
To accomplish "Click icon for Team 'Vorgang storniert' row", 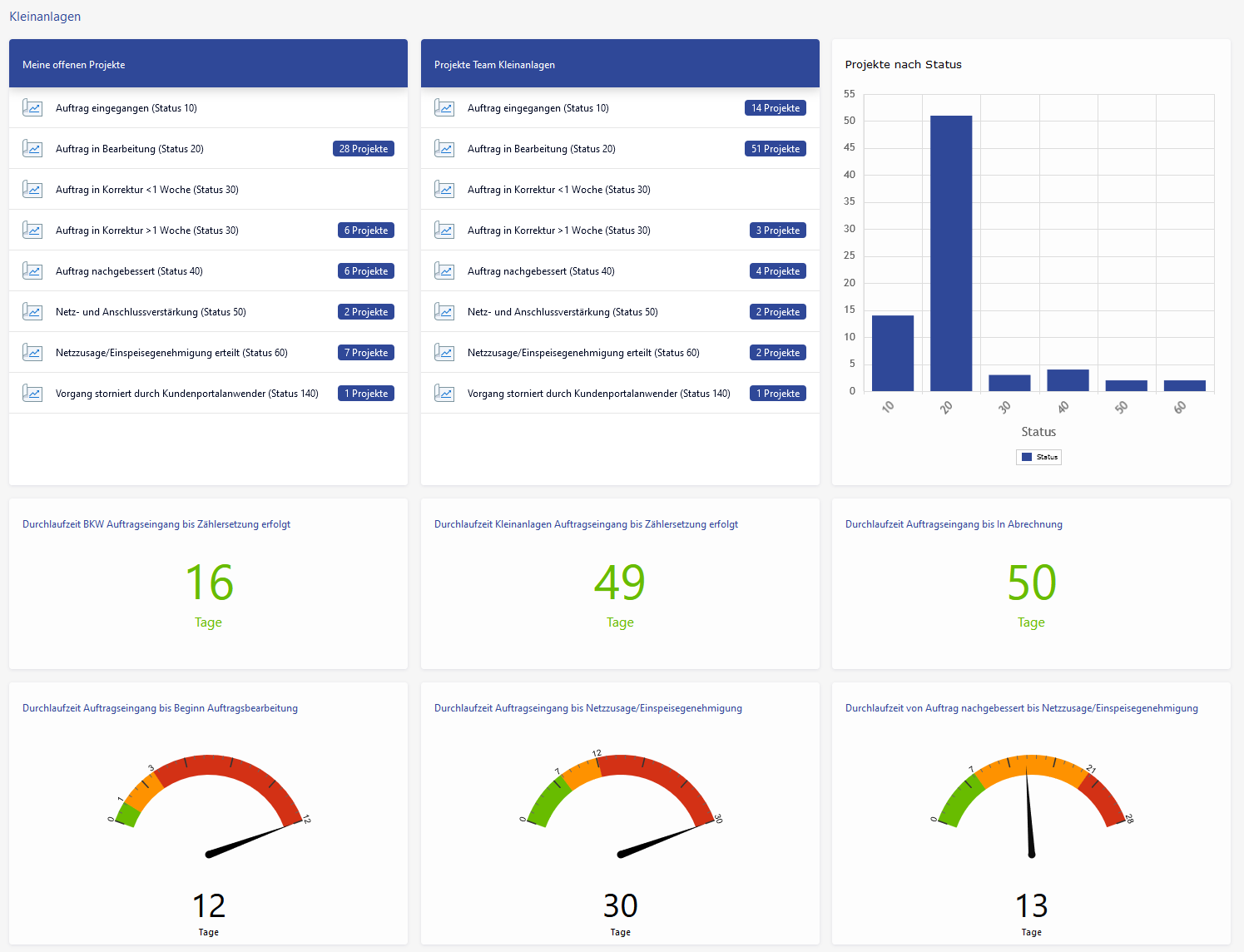I will pos(444,394).
